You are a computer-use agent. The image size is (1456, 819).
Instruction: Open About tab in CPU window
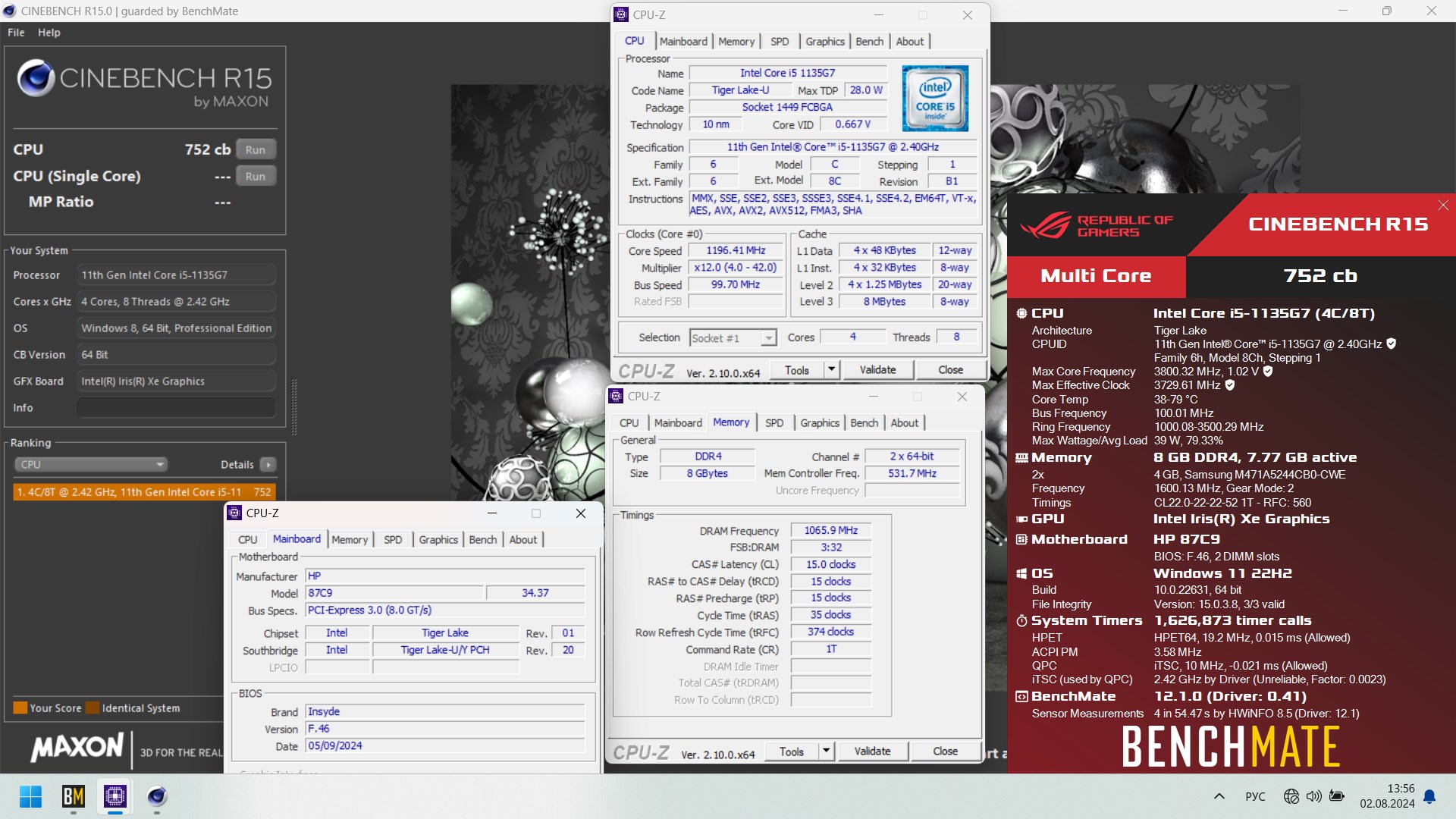[909, 42]
